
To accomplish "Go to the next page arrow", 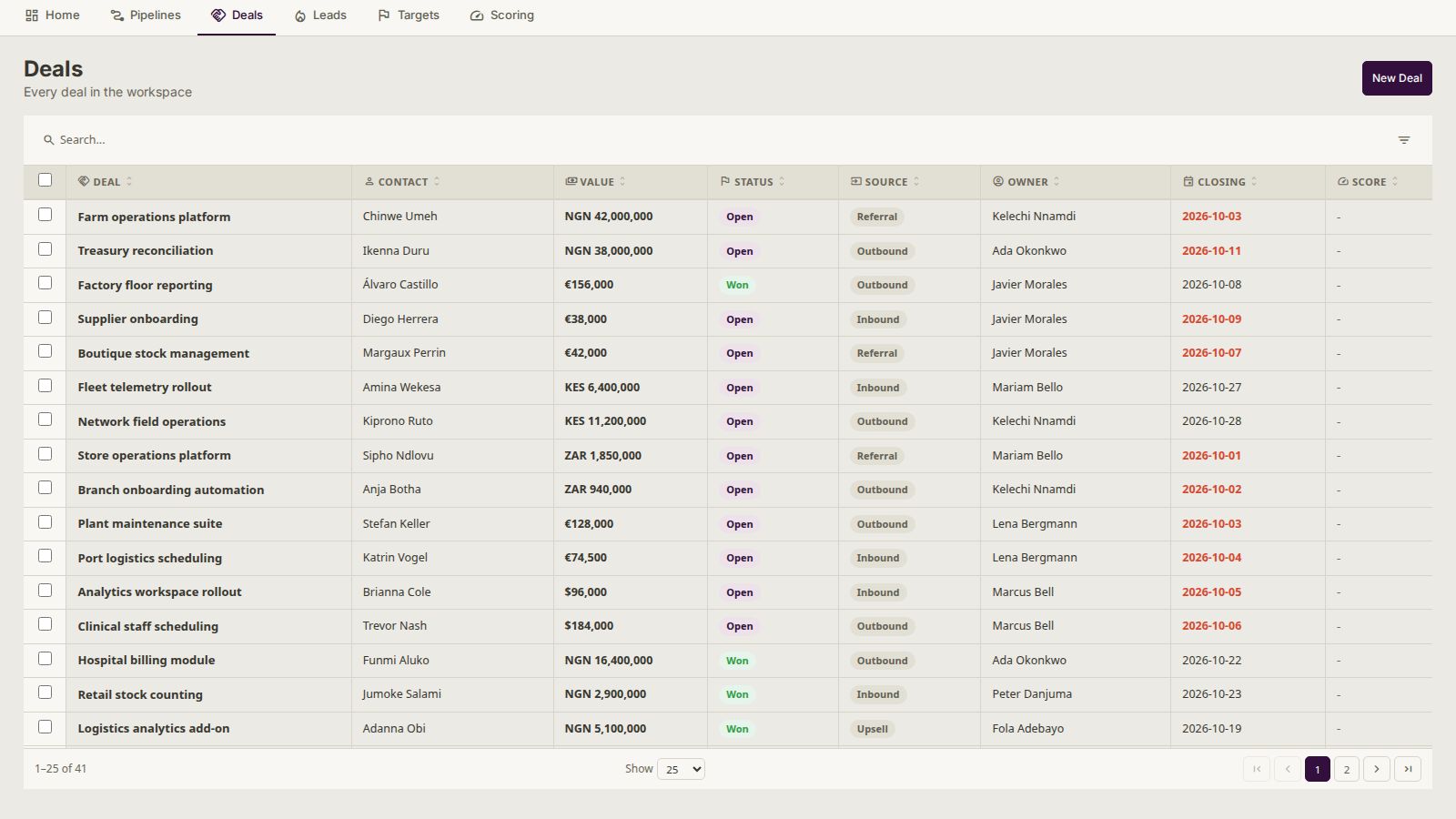I will tap(1377, 769).
